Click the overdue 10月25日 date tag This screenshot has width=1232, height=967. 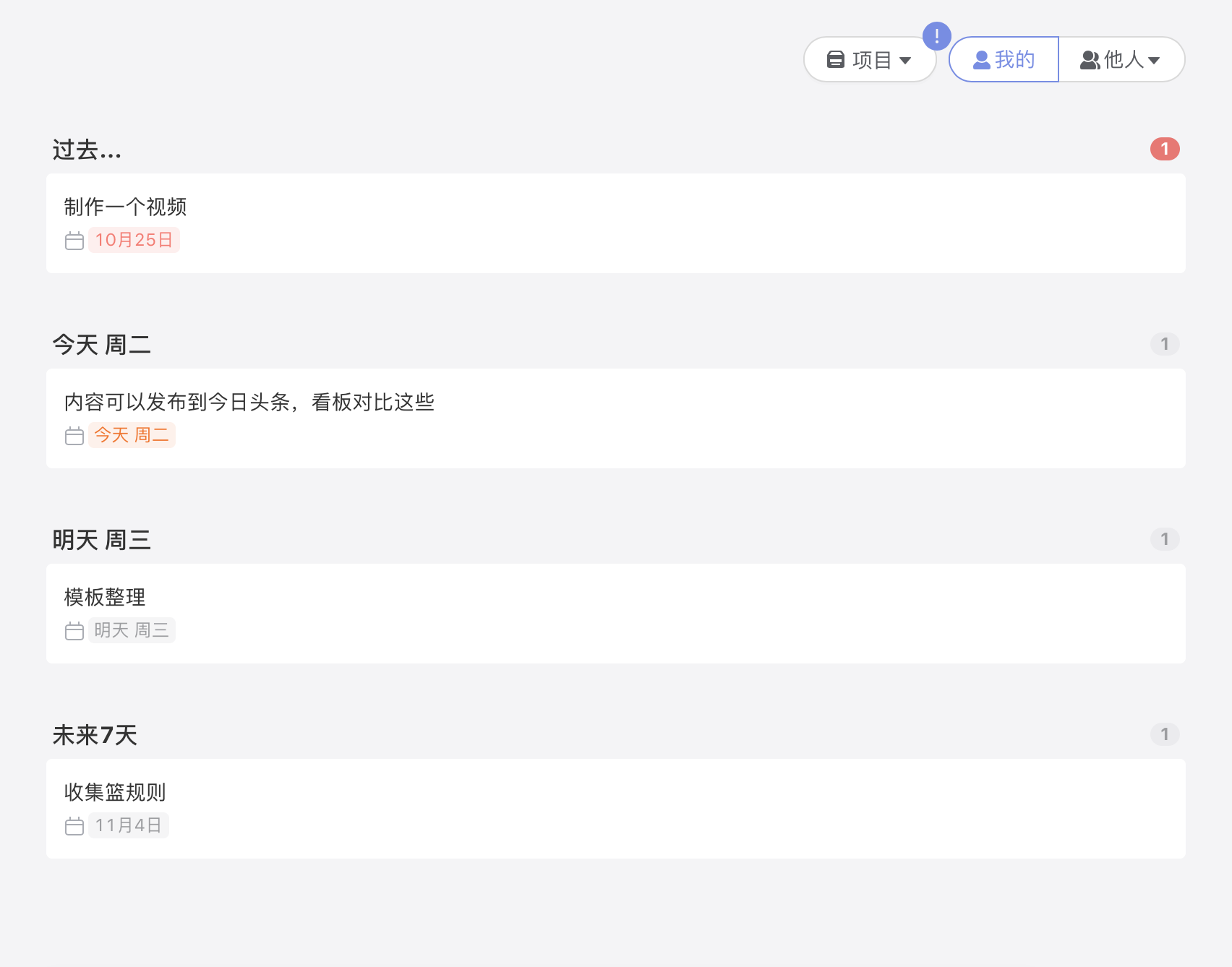(x=134, y=240)
